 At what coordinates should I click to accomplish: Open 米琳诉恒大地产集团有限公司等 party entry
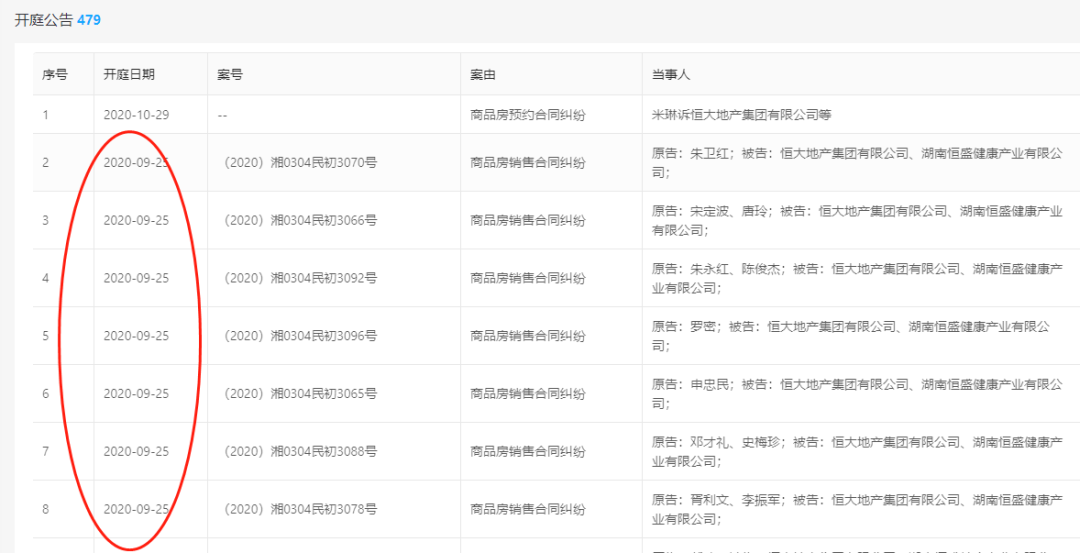(x=742, y=115)
